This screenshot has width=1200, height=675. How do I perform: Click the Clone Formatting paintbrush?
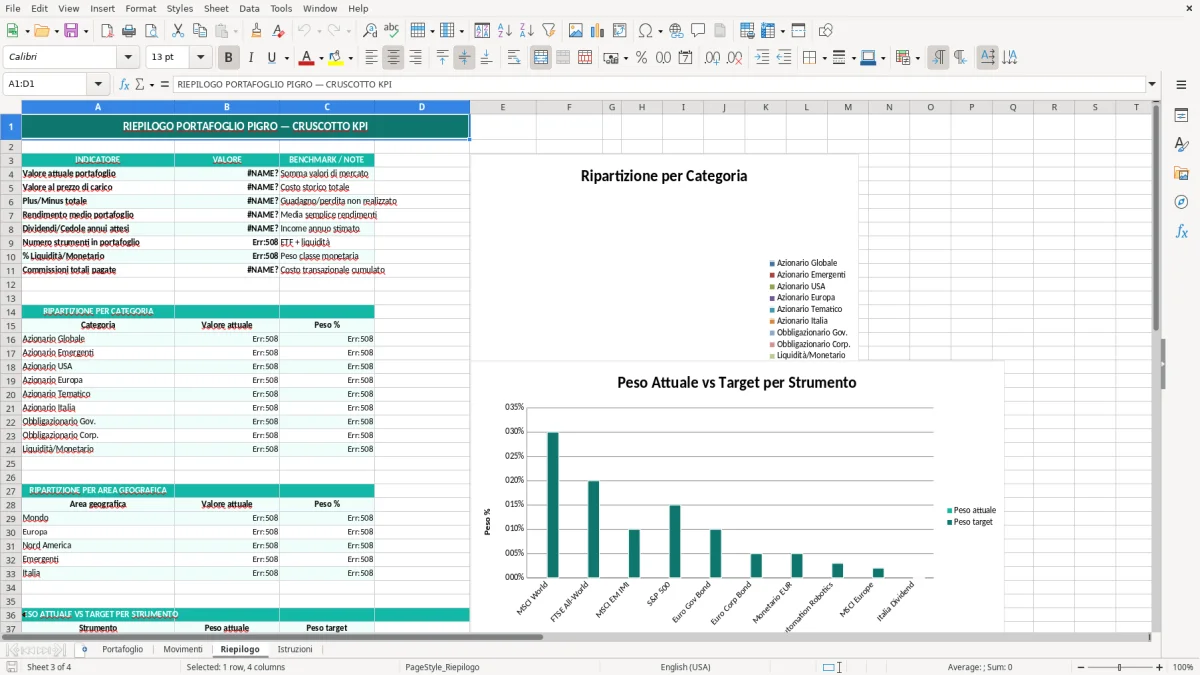(256, 31)
